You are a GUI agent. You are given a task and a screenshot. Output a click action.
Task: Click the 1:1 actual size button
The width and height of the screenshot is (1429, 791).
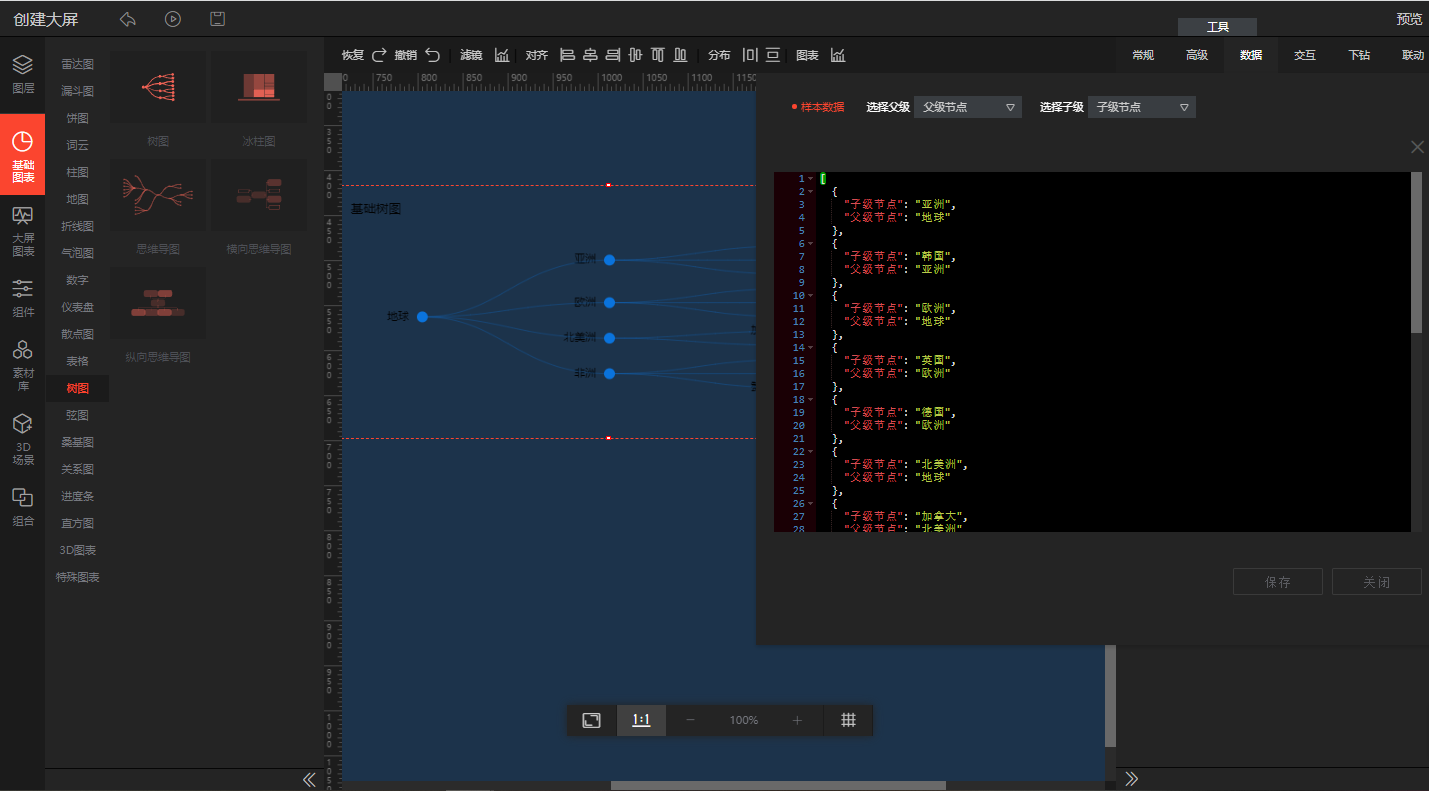pyautogui.click(x=641, y=720)
